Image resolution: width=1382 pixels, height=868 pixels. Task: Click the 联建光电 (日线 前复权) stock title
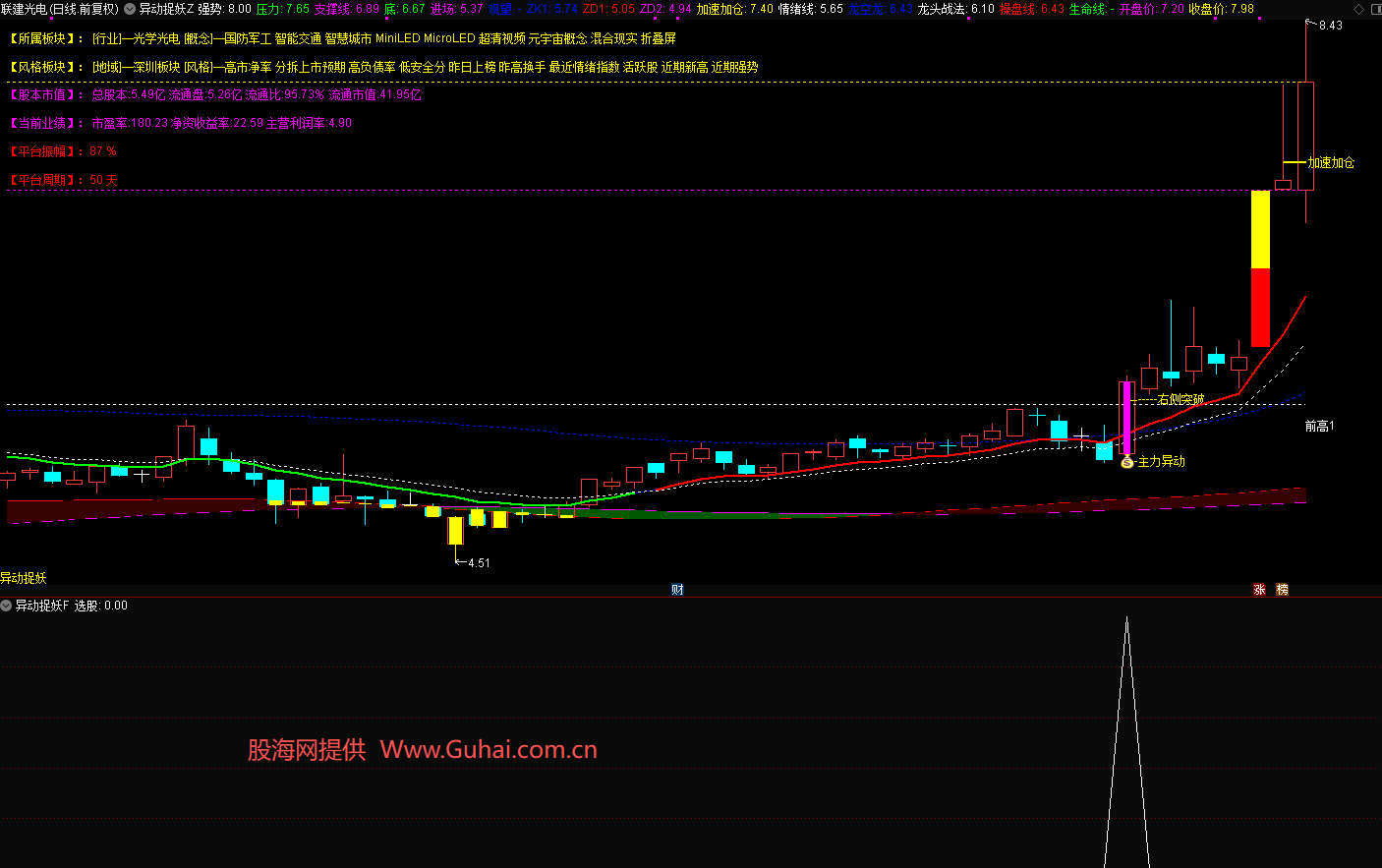point(59,9)
